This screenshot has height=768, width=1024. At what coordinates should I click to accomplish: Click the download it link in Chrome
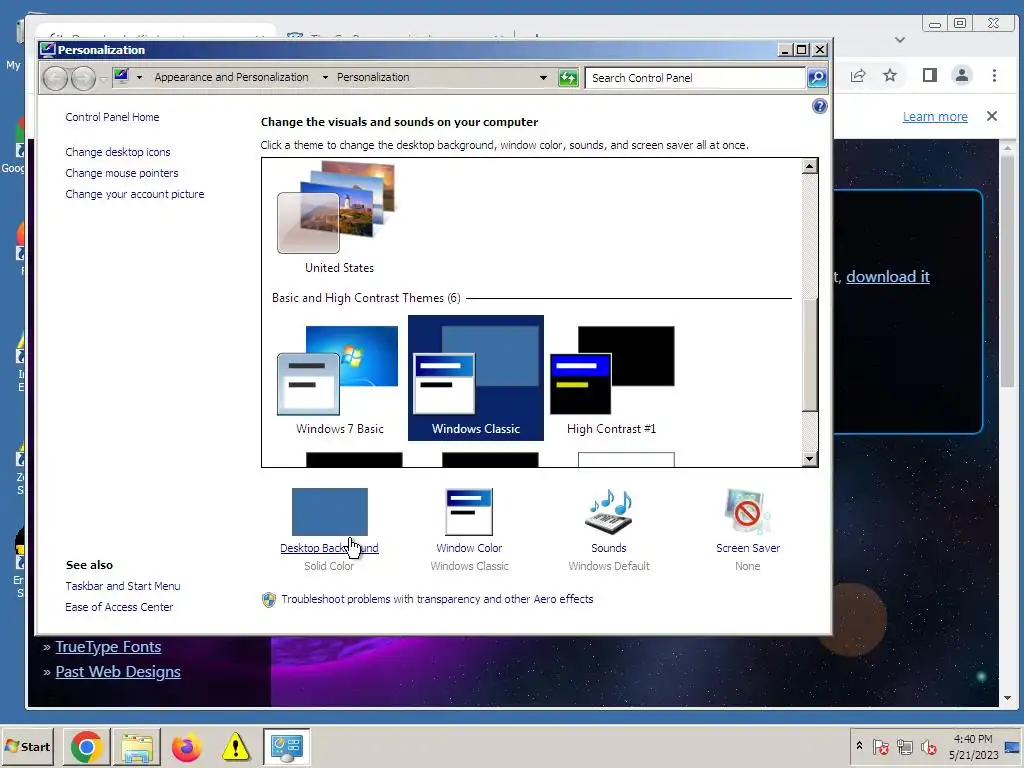point(888,276)
